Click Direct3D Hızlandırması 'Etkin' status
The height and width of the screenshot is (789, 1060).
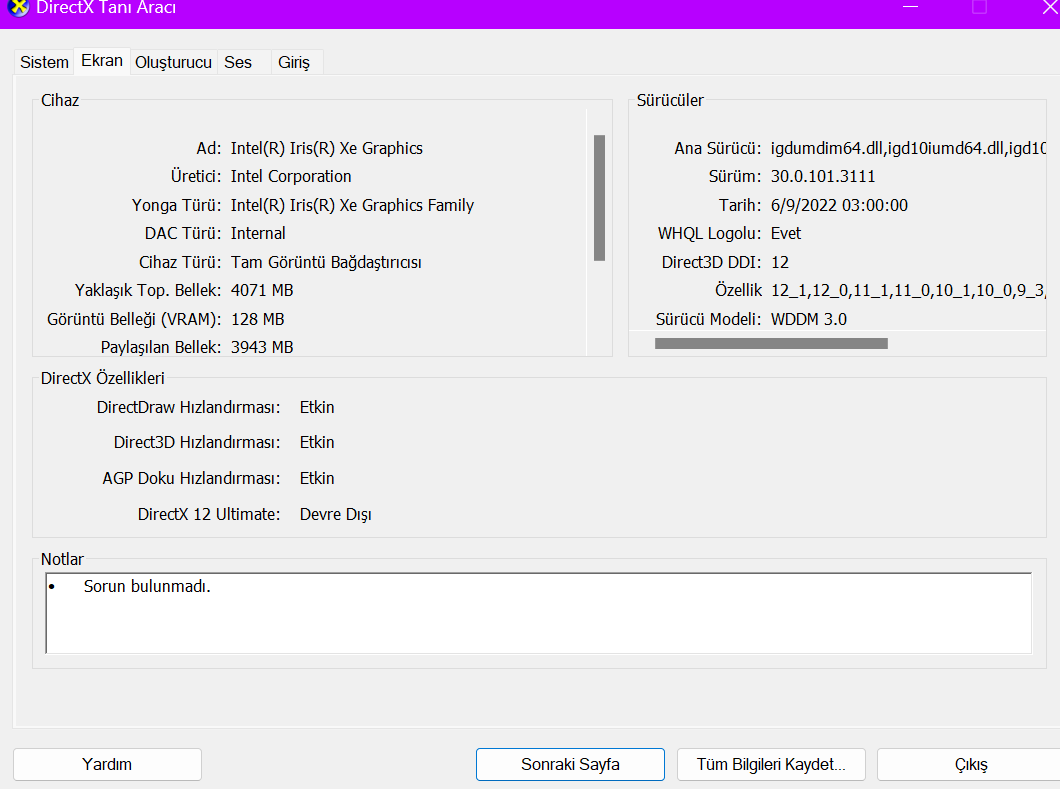[x=317, y=443]
